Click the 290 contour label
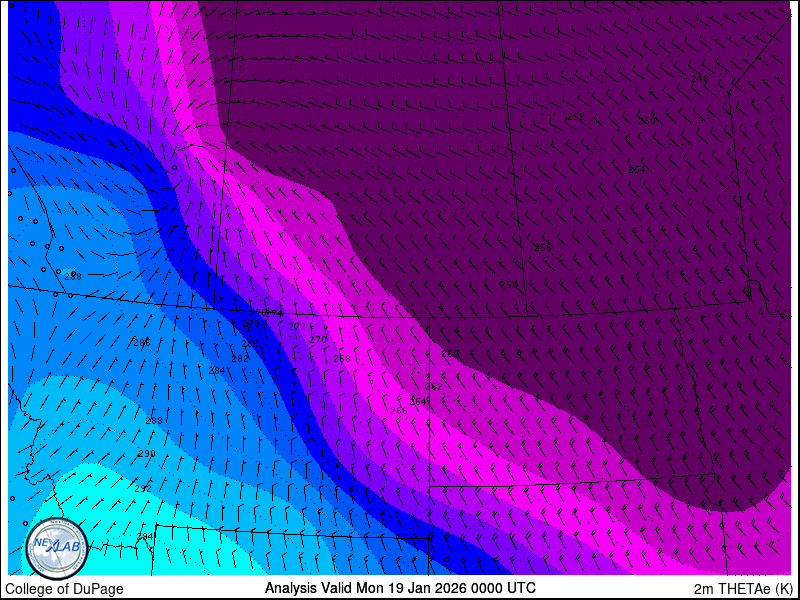 click(146, 454)
